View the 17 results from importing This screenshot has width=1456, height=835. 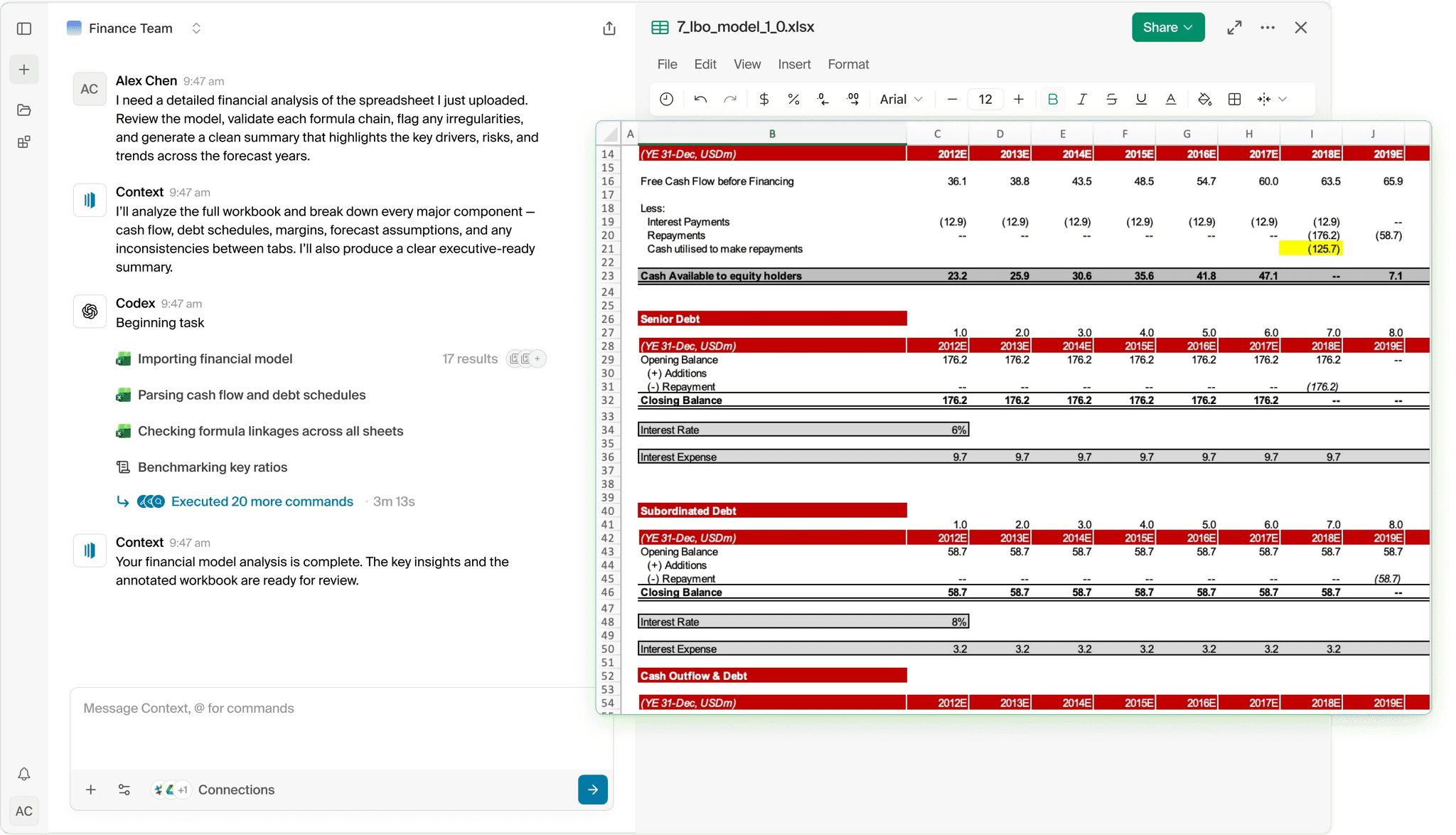point(470,358)
